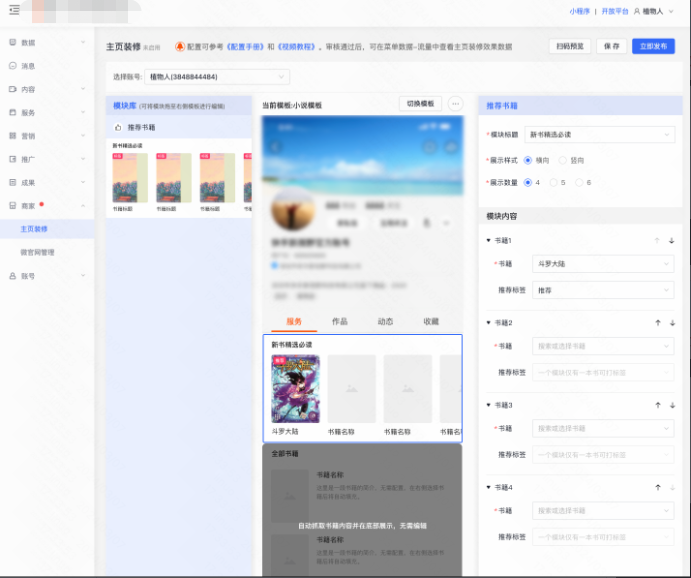Click the 消息 message icon in the sidebar
The width and height of the screenshot is (691, 578).
pos(12,66)
